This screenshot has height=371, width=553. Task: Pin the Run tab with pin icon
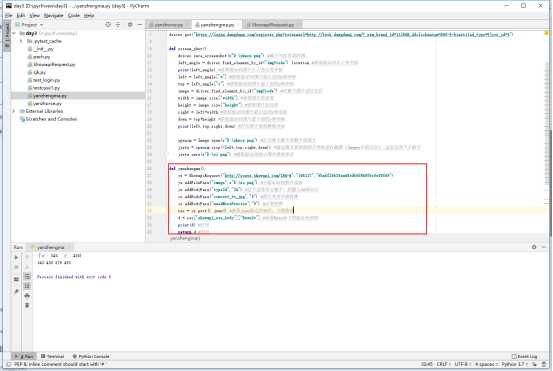click(16, 292)
